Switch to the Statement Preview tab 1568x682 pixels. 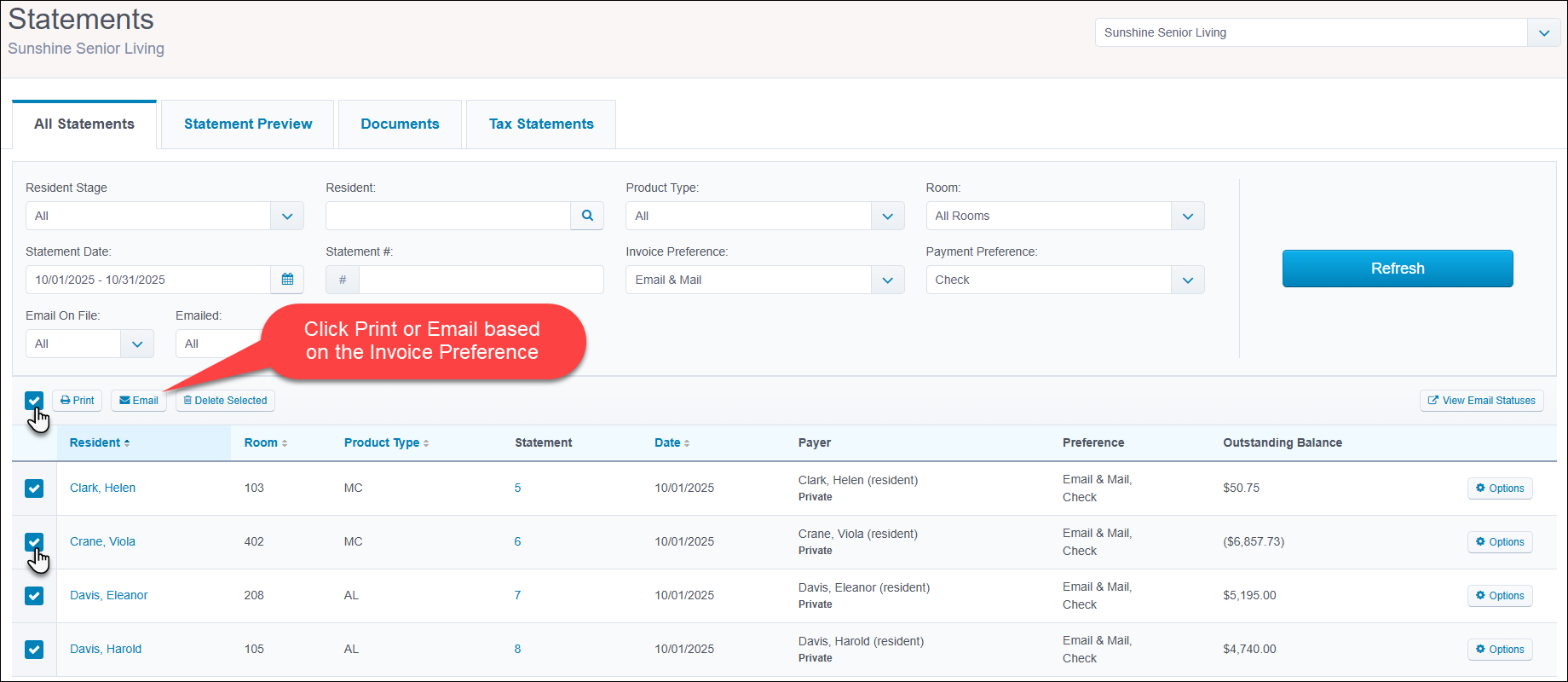pos(248,124)
